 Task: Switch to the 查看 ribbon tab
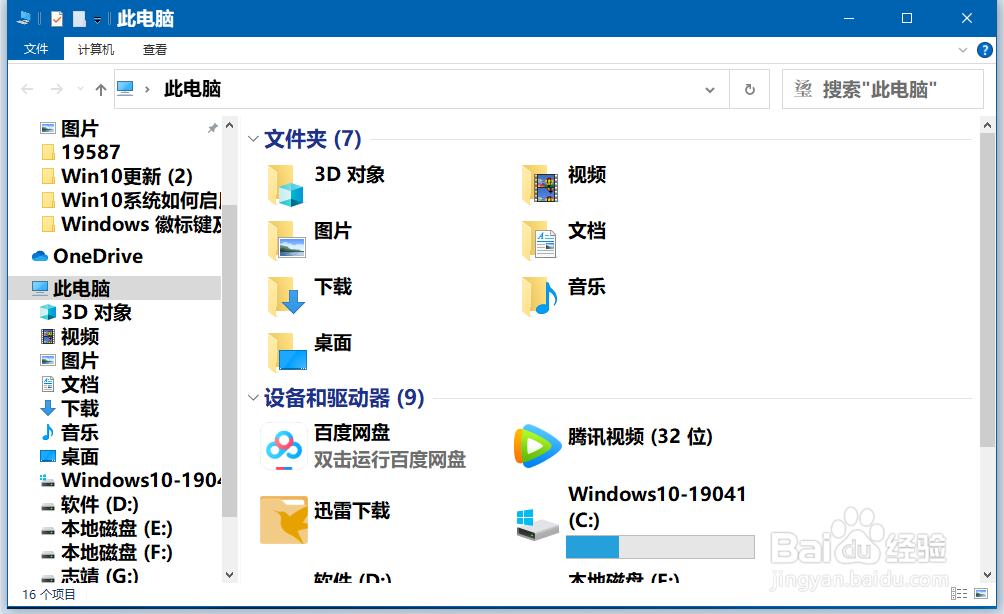(155, 49)
